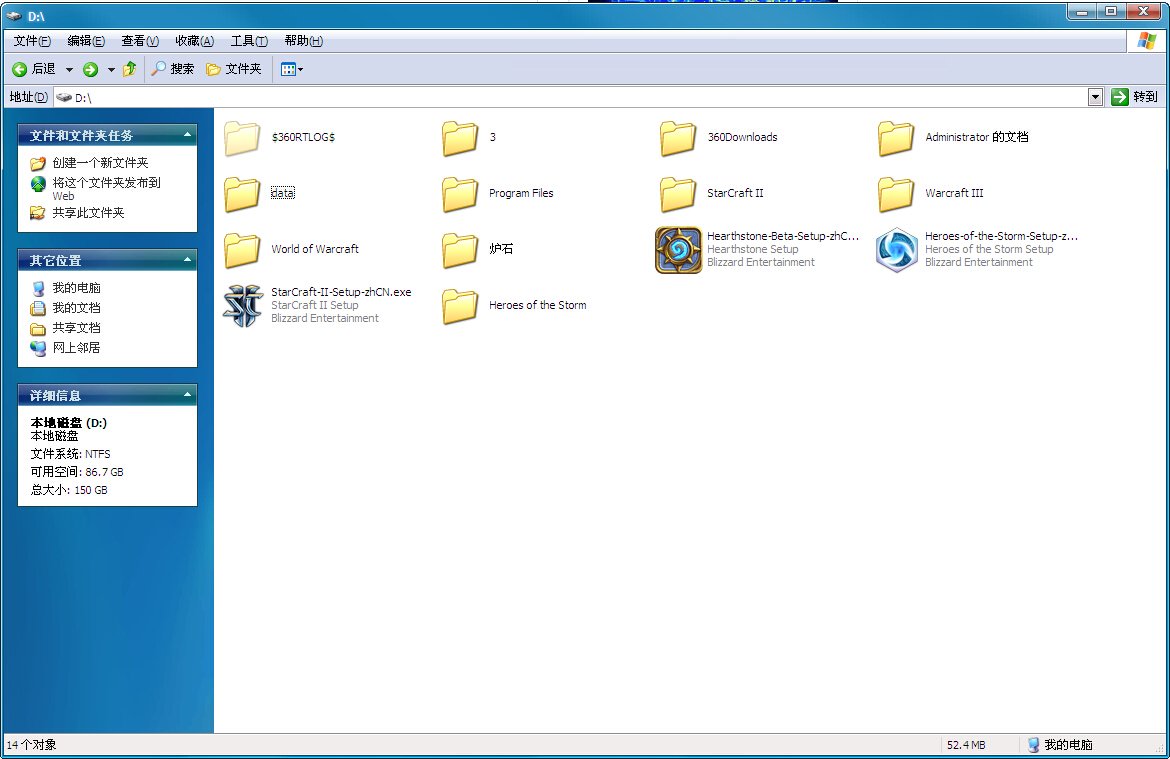Click the 转到 Go button

click(x=1135, y=97)
